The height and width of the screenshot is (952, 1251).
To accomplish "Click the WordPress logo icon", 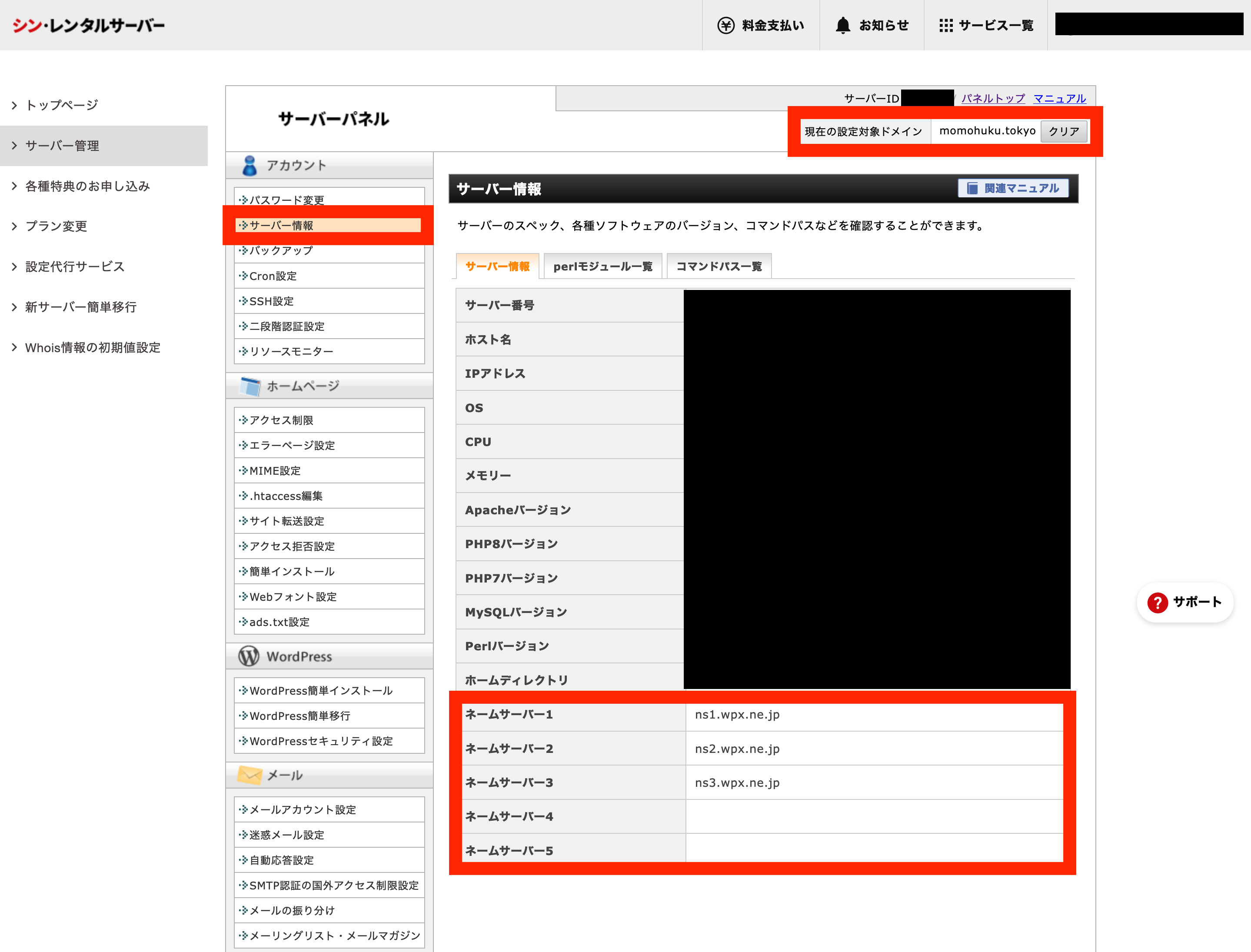I will 249,656.
